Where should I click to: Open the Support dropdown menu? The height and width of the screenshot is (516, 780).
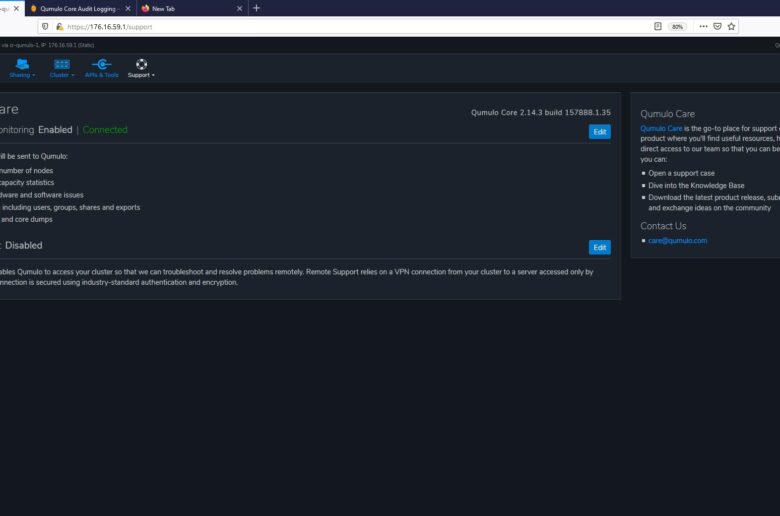[x=141, y=68]
